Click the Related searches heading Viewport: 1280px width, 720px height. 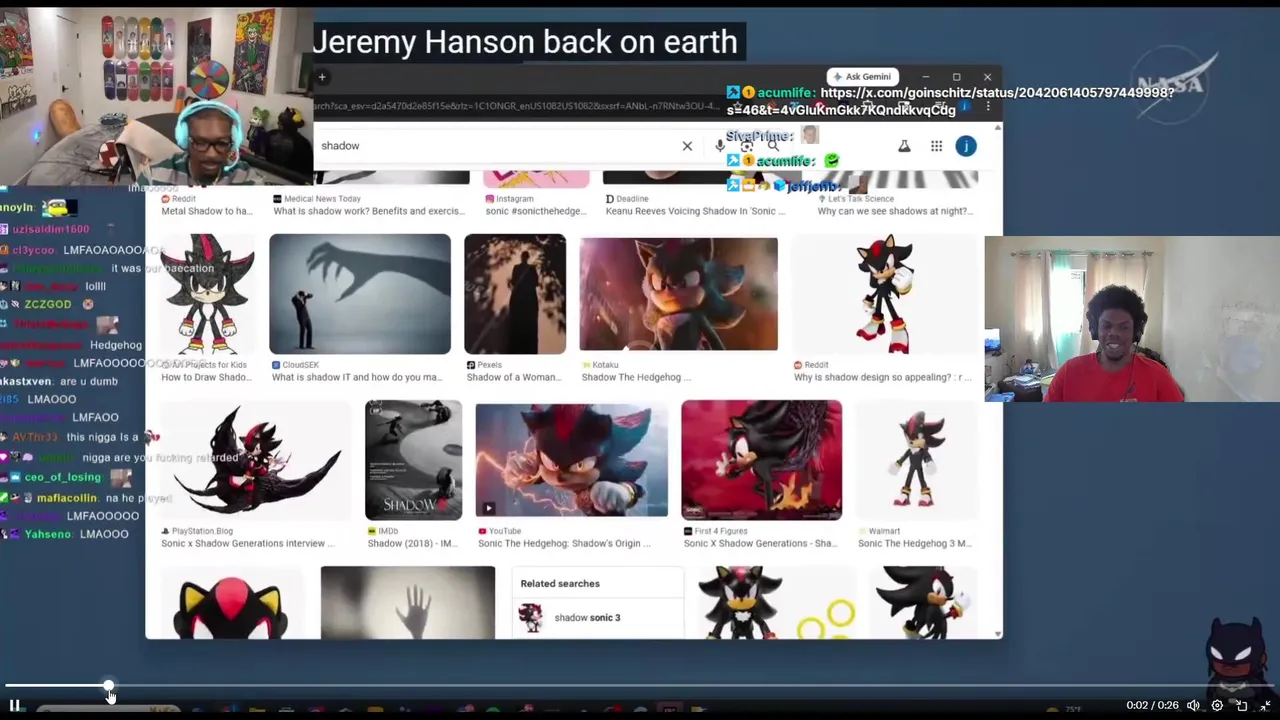pos(560,583)
